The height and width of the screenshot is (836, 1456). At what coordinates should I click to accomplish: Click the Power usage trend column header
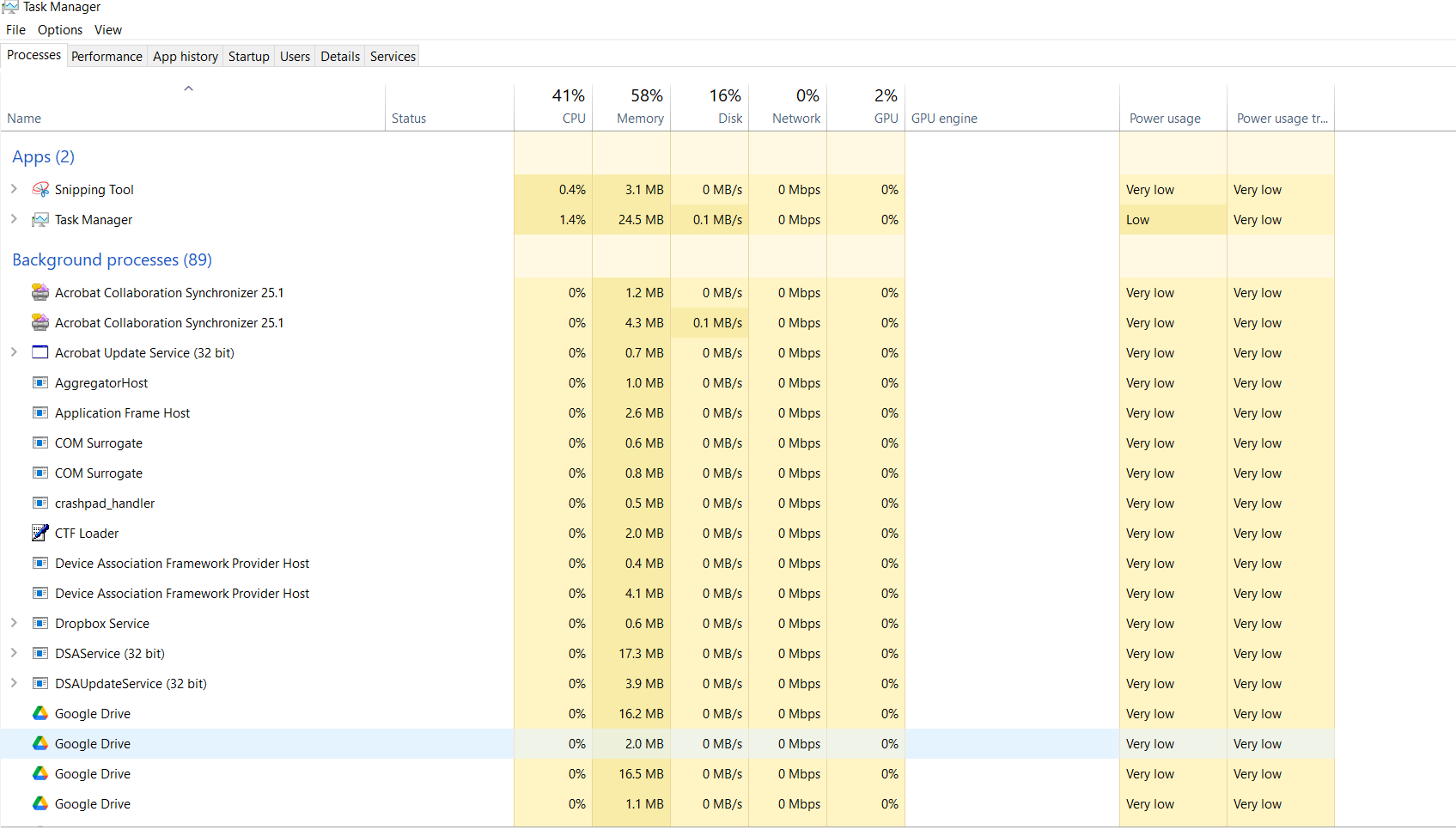(x=1281, y=107)
